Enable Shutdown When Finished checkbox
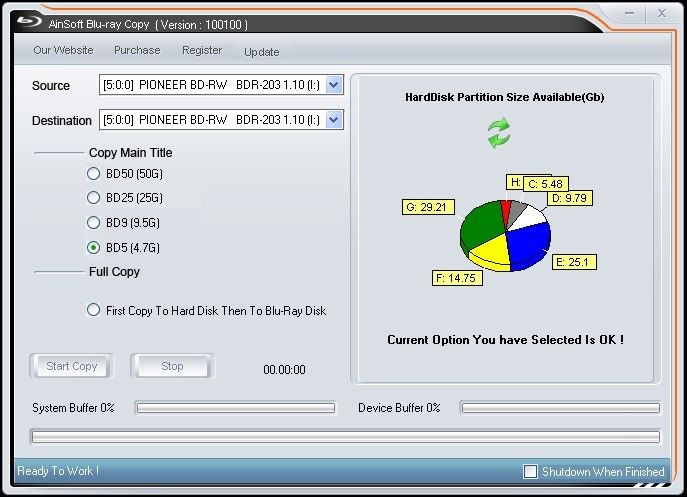The height and width of the screenshot is (497, 687). pos(530,472)
